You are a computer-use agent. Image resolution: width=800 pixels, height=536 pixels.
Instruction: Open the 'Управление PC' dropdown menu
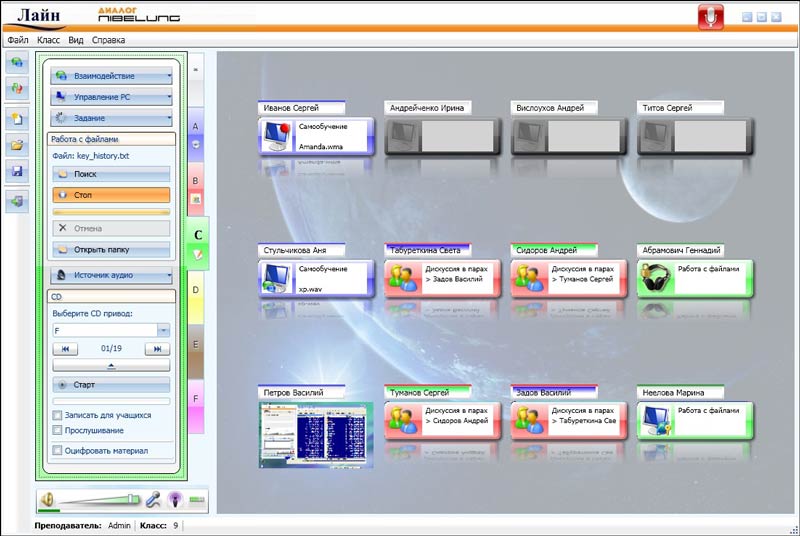(111, 97)
